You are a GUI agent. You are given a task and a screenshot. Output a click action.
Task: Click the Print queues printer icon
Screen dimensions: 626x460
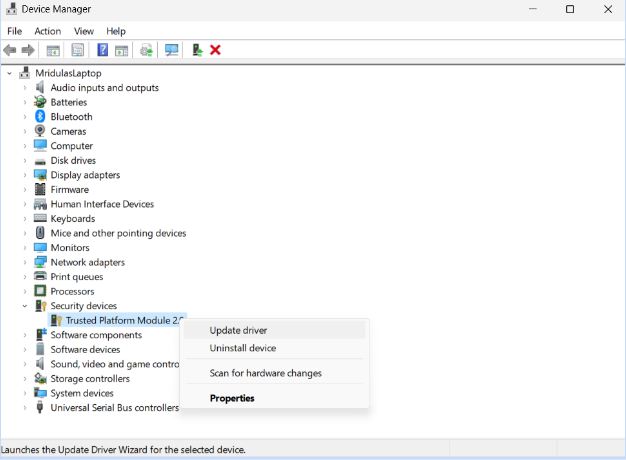click(x=40, y=276)
